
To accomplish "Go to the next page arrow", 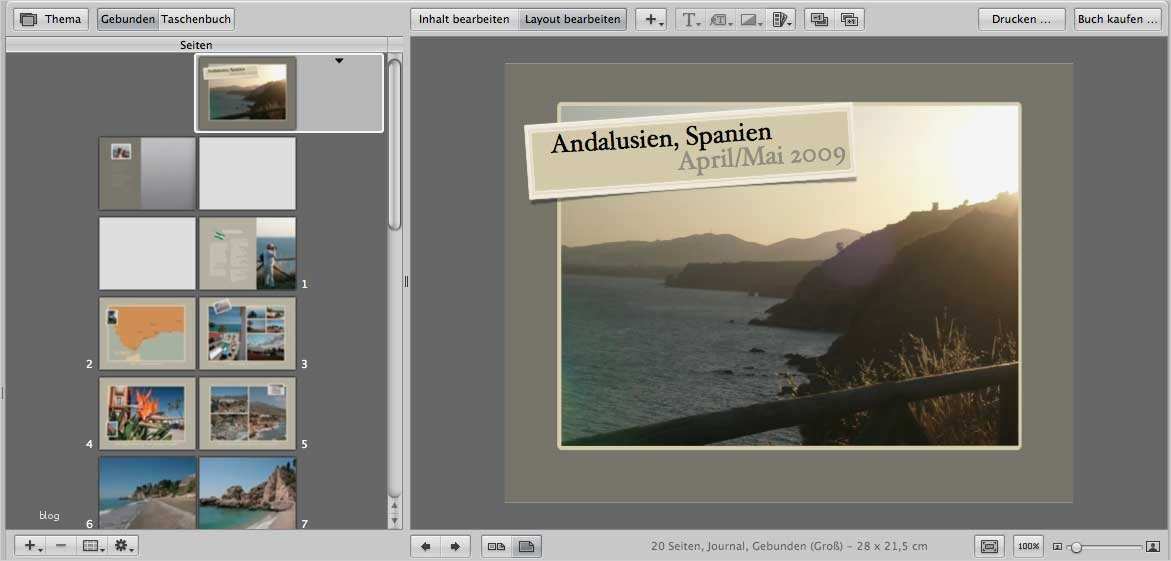I will coord(455,546).
